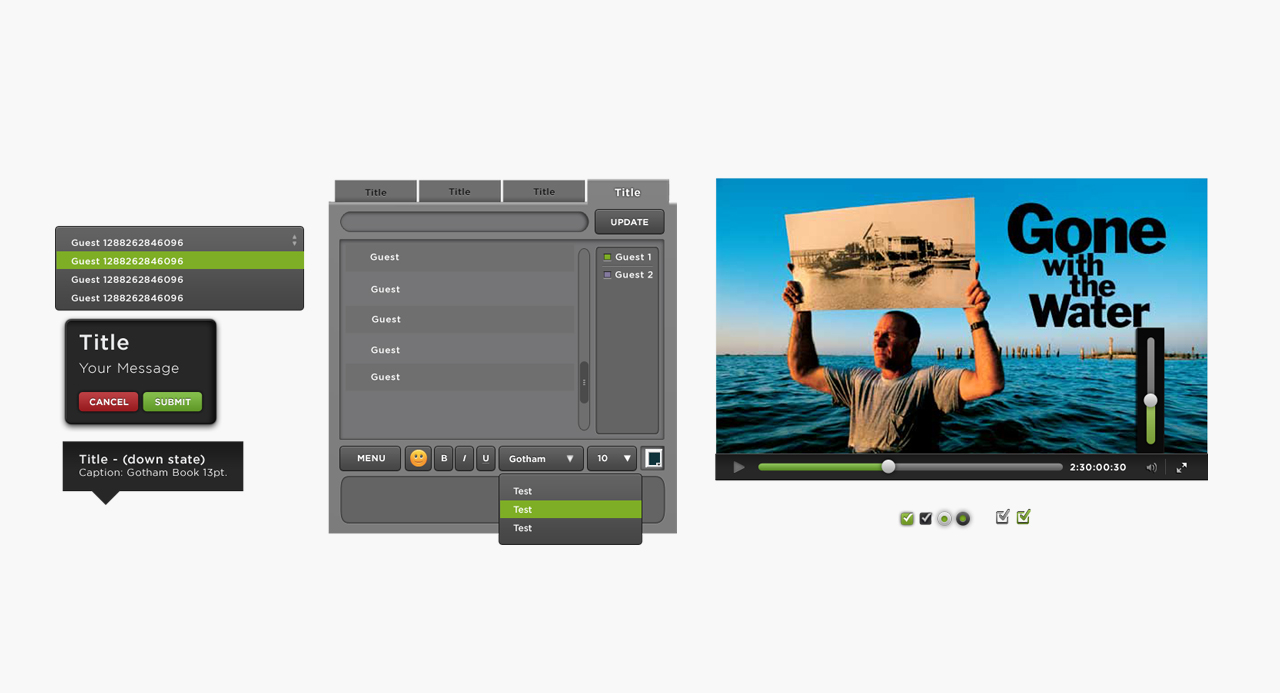Toggle the dark black checked checkbox
The image size is (1280, 693).
click(x=926, y=518)
